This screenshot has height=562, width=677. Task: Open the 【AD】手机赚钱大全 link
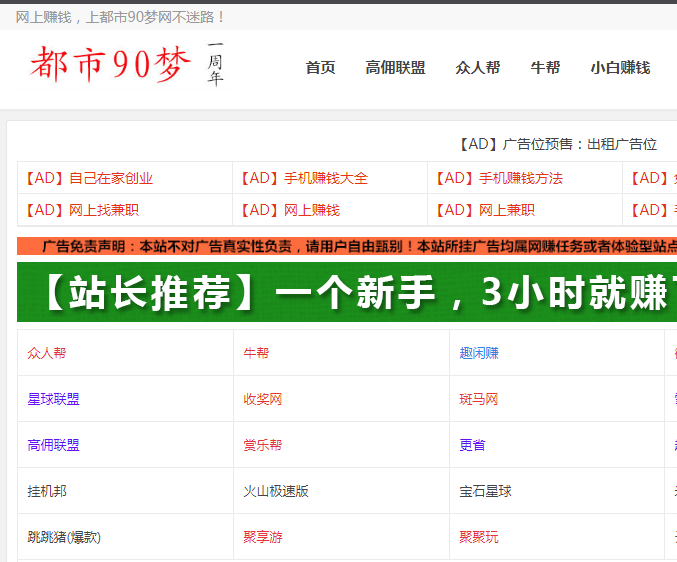(304, 178)
